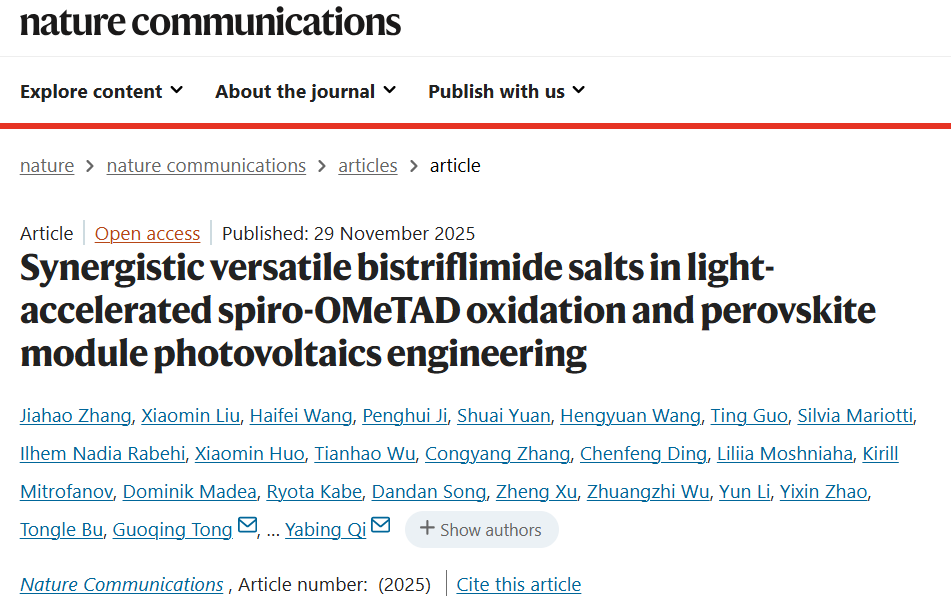Go to nature breadcrumb link
This screenshot has width=951, height=609.
47,166
